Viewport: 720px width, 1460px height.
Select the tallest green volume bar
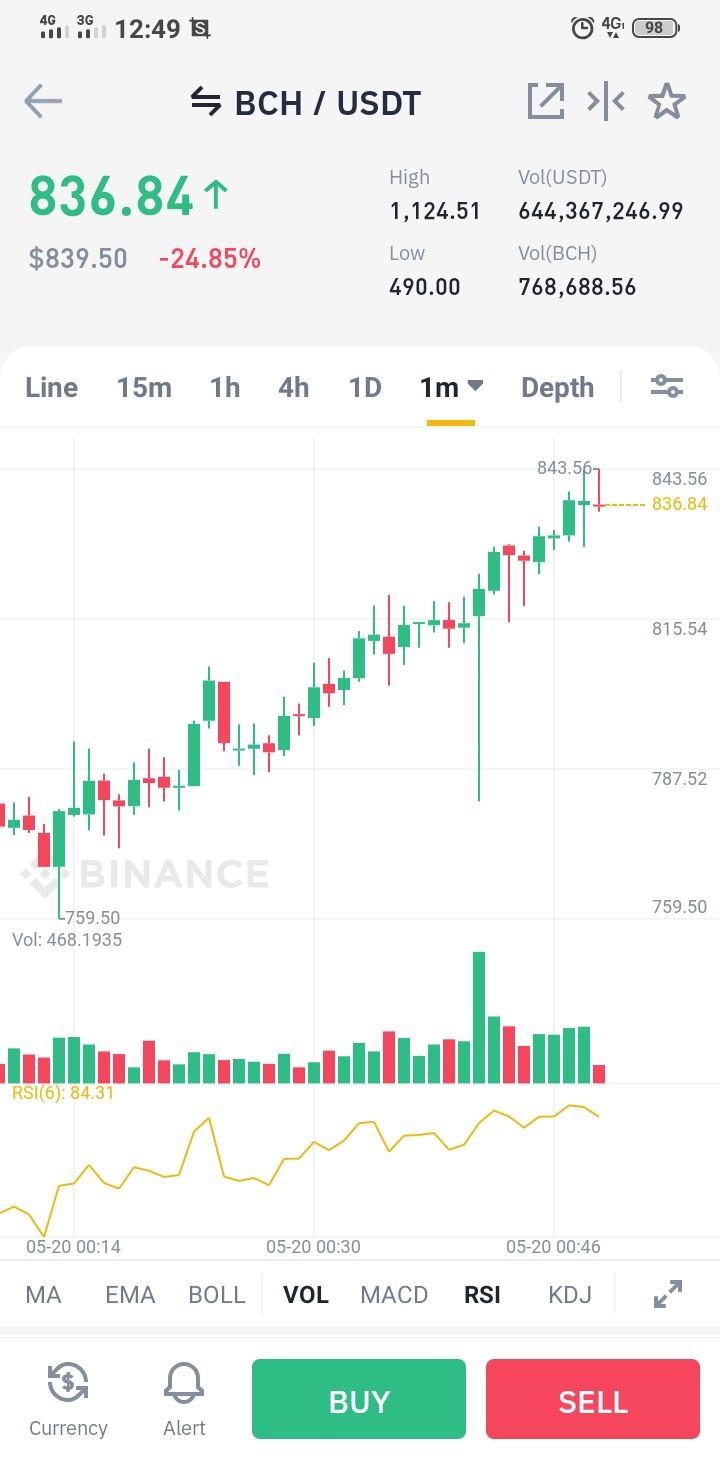click(x=479, y=1017)
